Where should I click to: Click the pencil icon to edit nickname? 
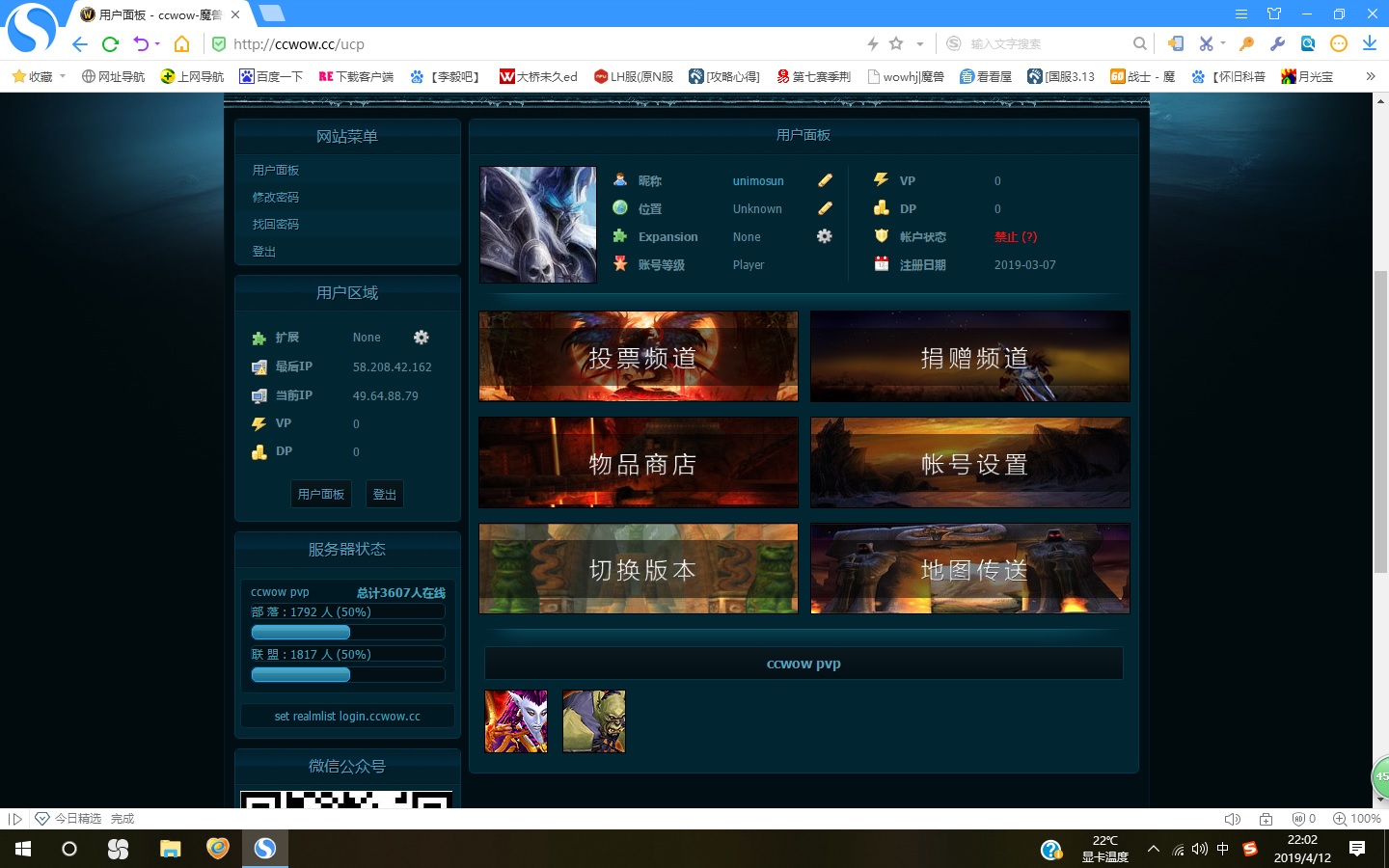(x=825, y=180)
